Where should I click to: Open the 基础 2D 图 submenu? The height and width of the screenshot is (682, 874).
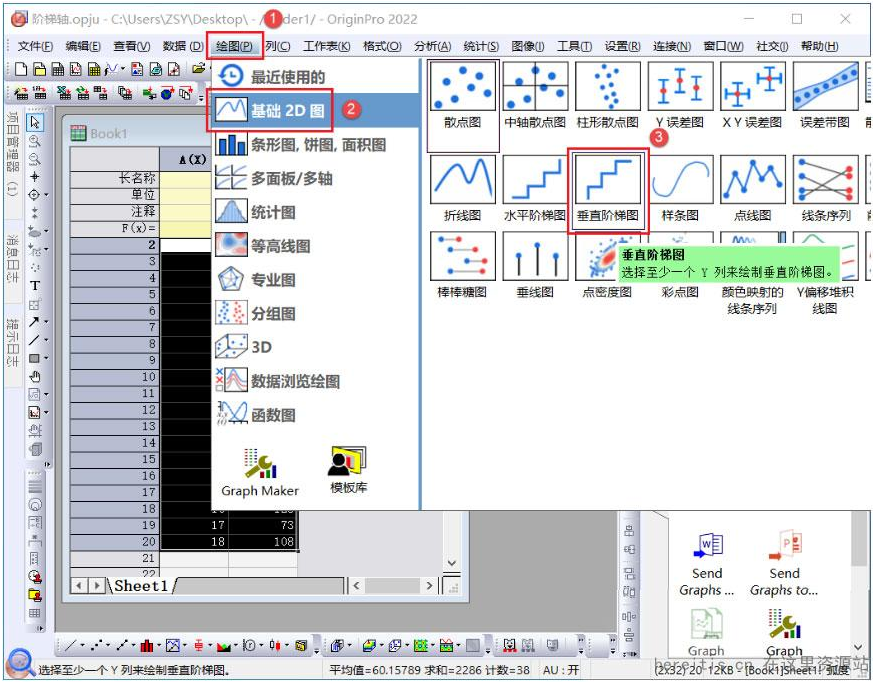[315, 110]
